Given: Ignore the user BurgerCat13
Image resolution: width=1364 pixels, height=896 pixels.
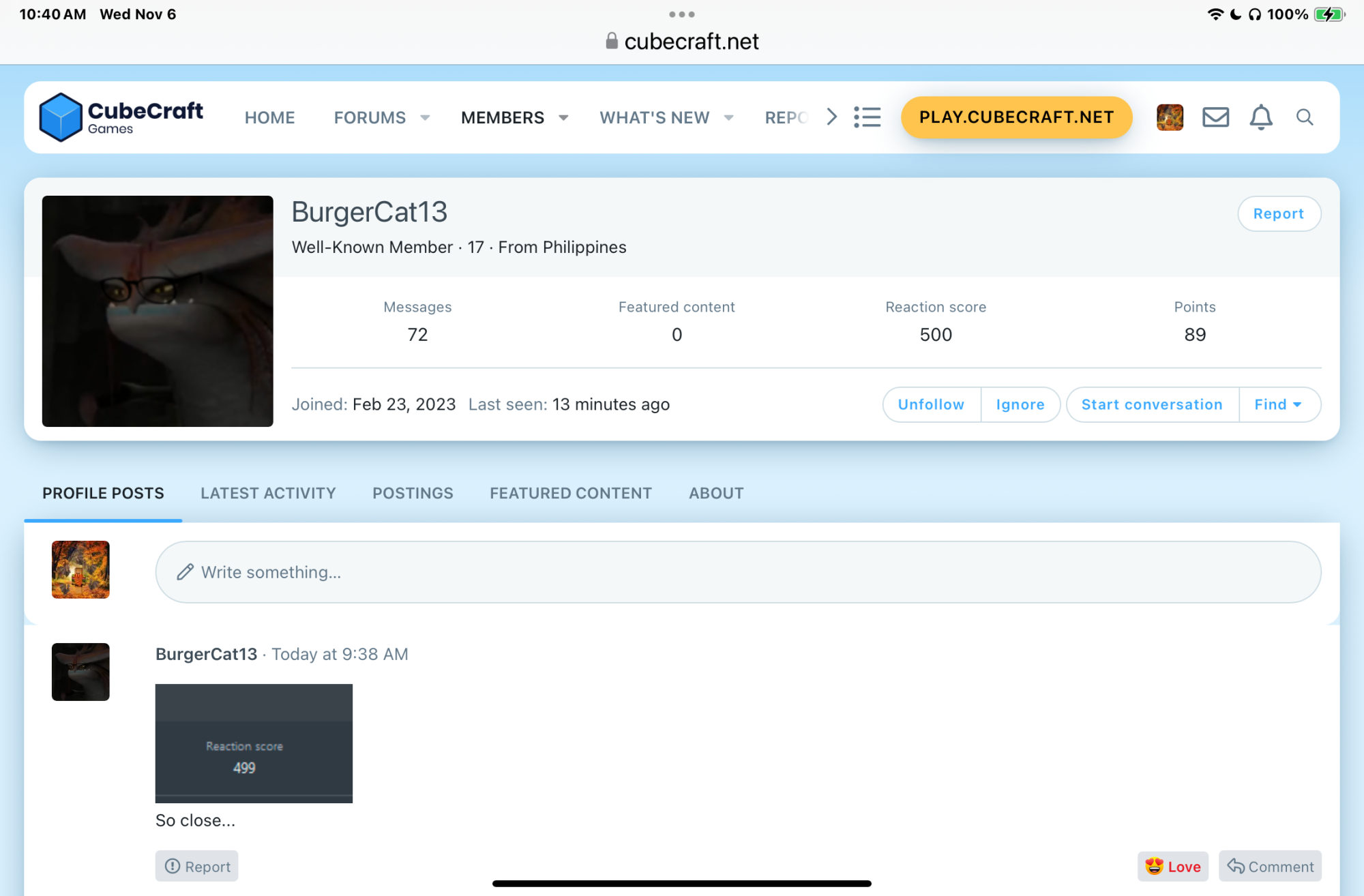Looking at the screenshot, I should [1020, 404].
